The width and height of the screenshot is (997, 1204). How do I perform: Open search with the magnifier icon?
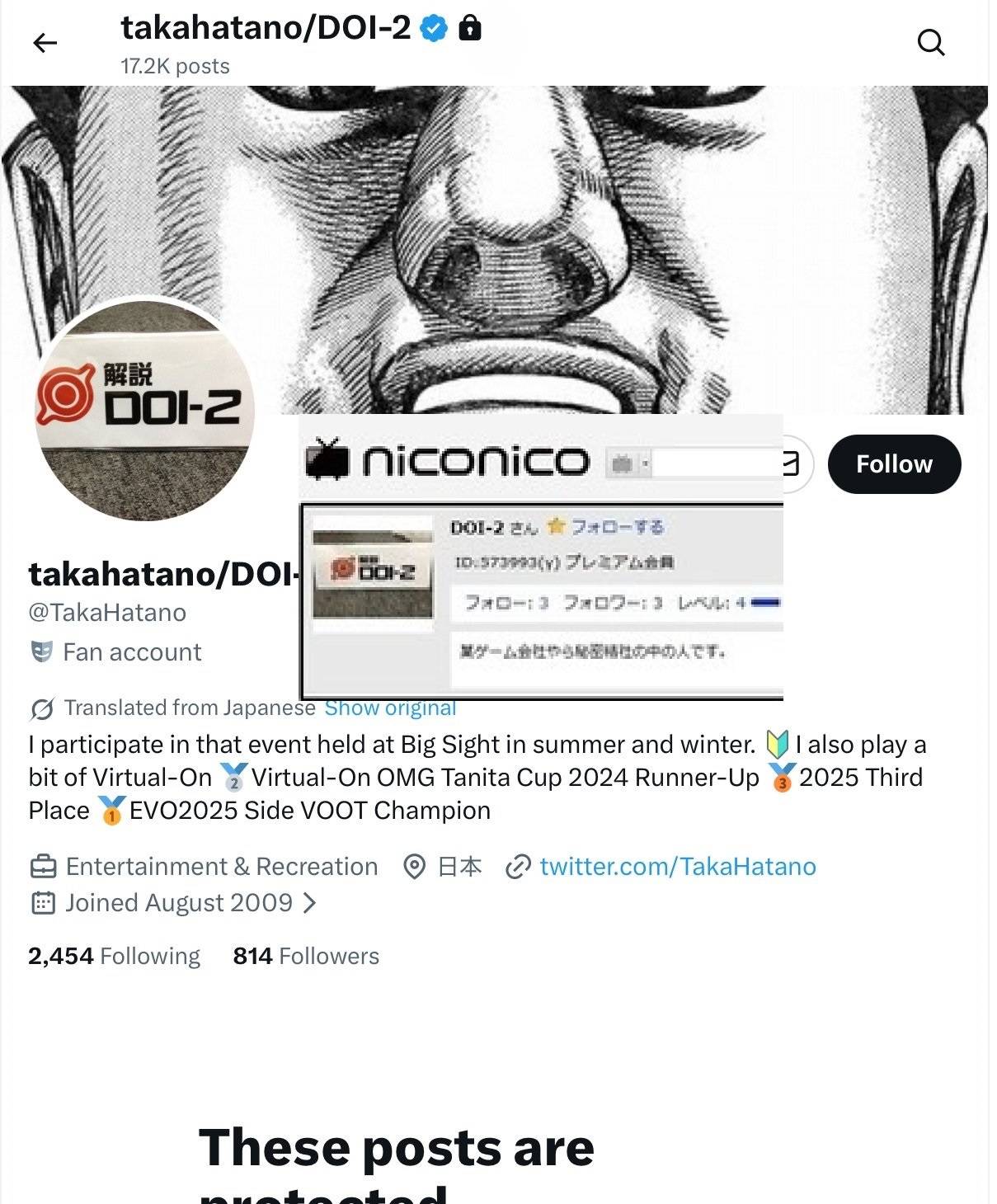point(931,42)
